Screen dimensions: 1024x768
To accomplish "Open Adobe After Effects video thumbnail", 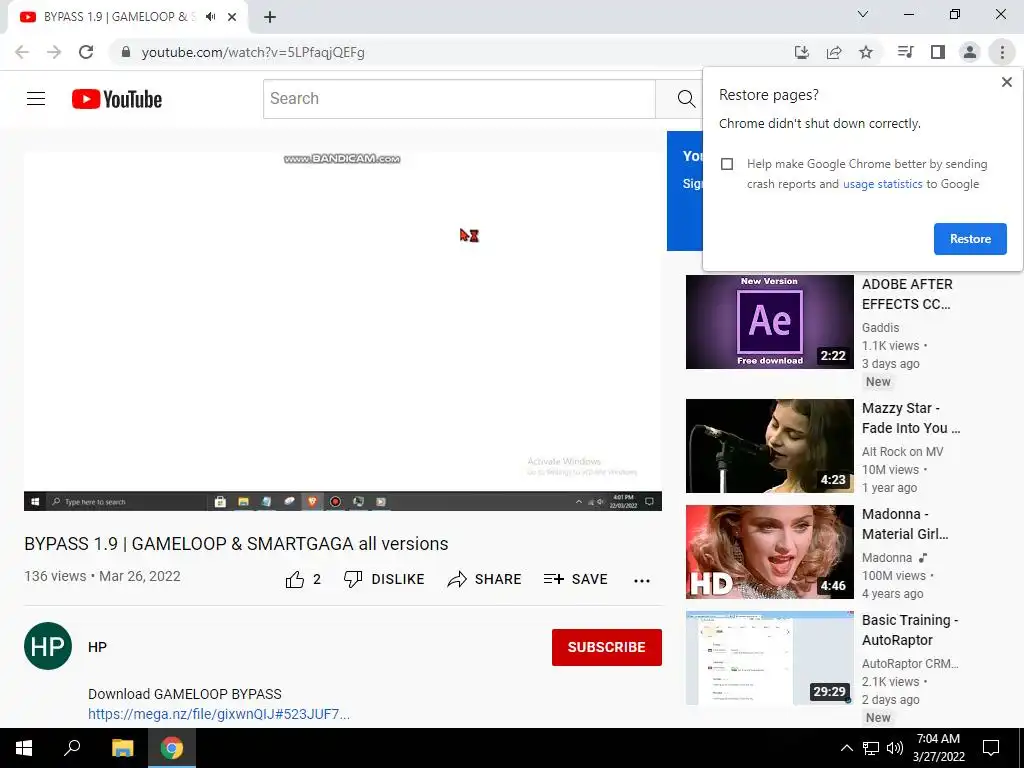I will 769,322.
